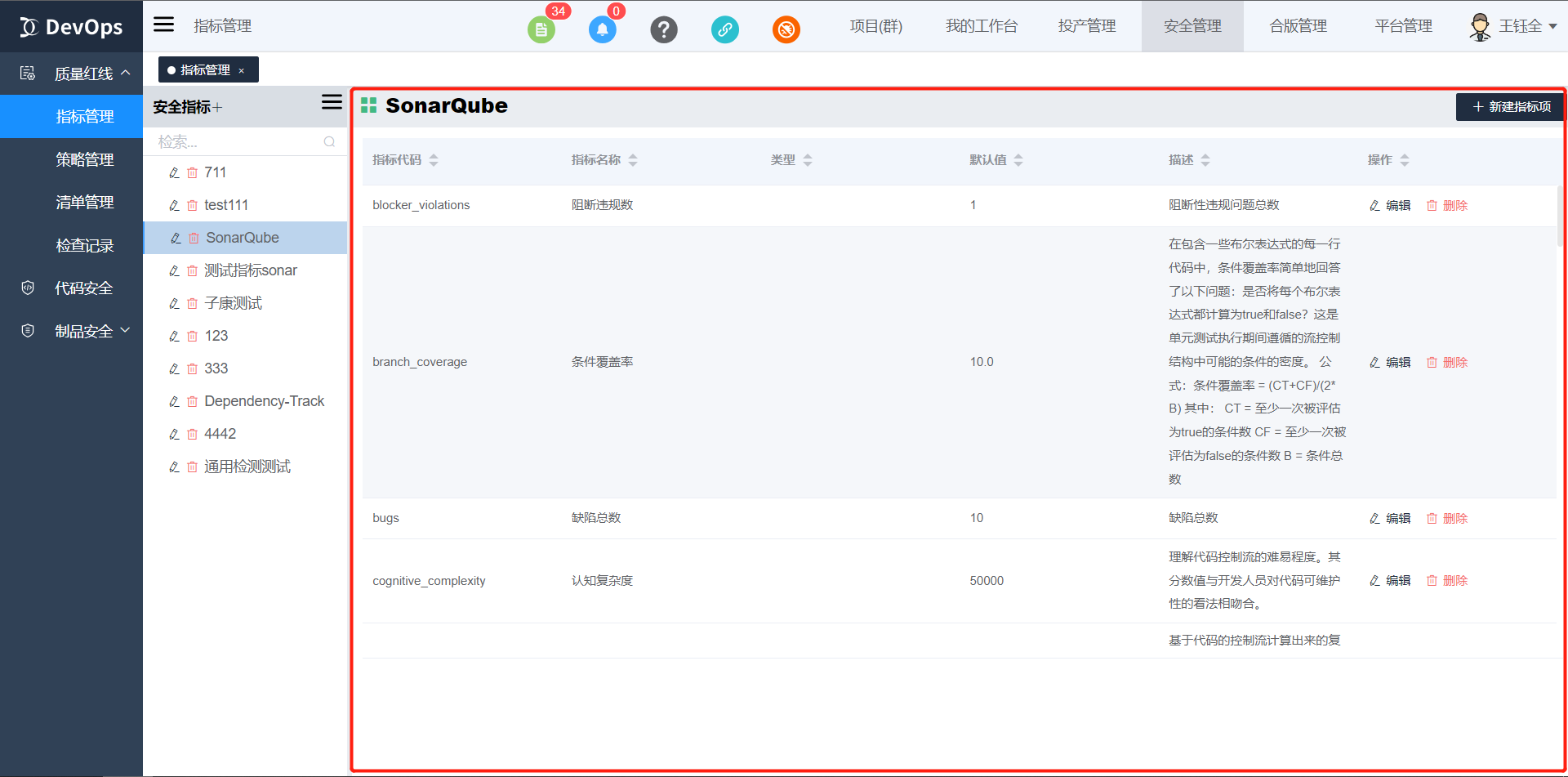This screenshot has width=1568, height=777.
Task: Open the help question mark icon
Action: (664, 29)
